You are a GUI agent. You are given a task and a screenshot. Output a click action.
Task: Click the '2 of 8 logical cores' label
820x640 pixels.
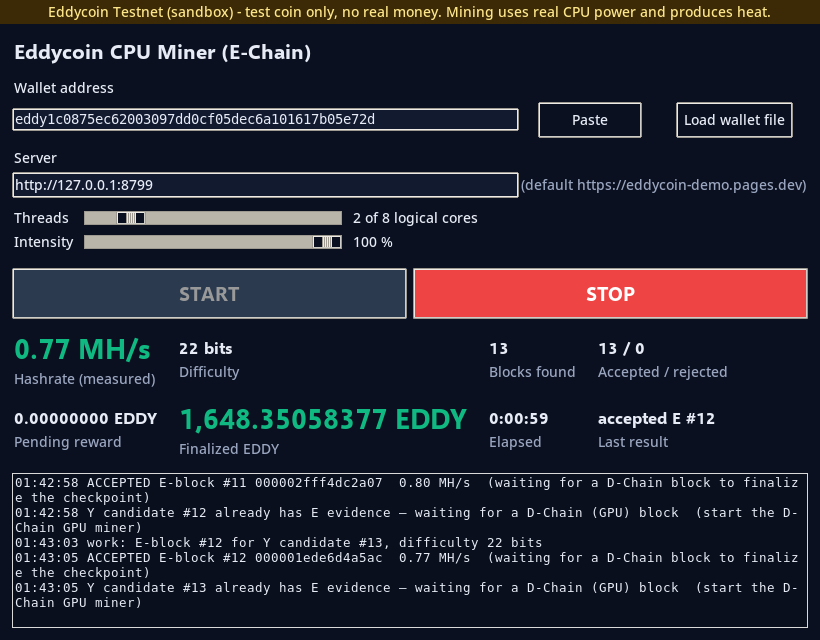pyautogui.click(x=415, y=218)
